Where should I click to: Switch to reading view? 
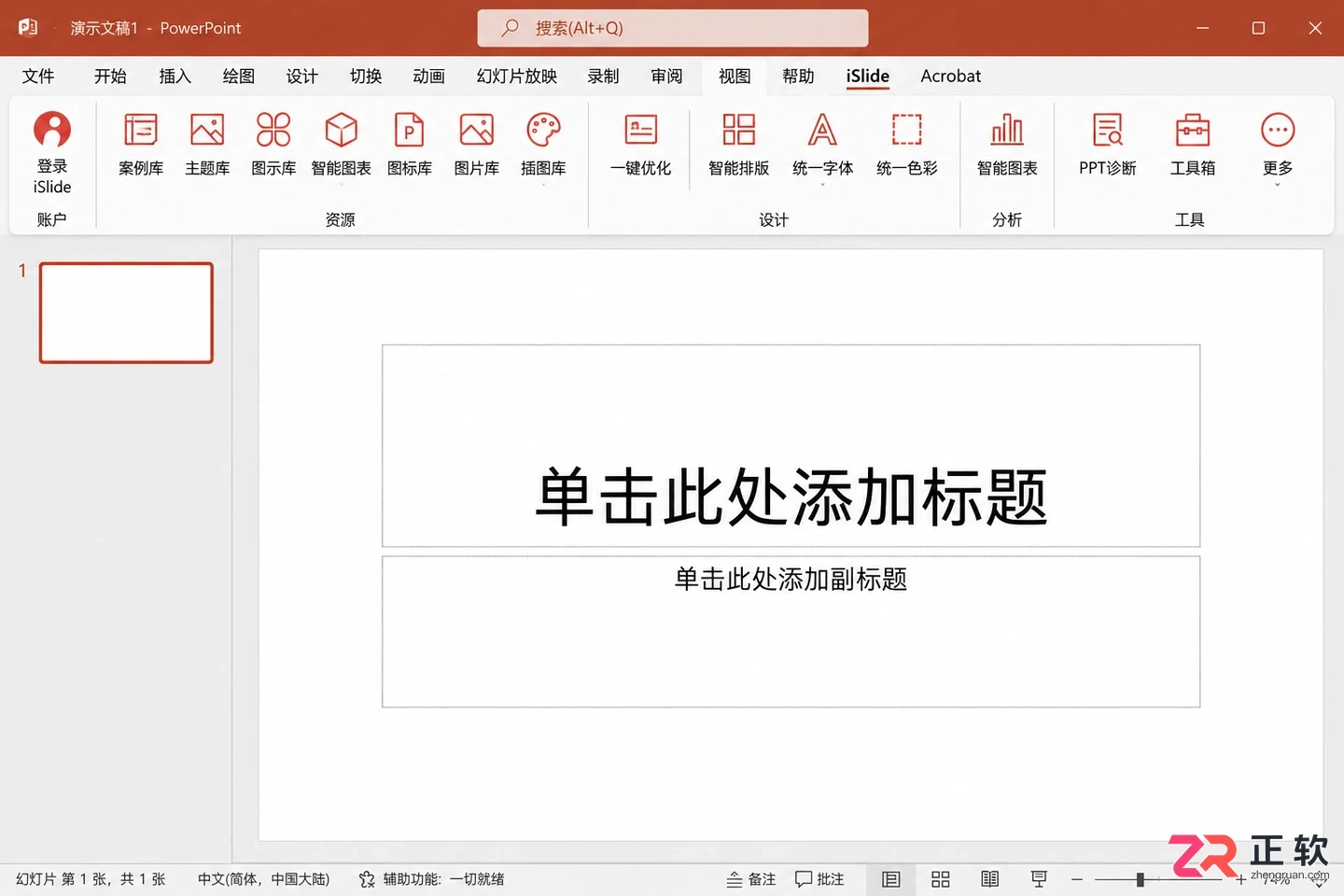tap(990, 879)
